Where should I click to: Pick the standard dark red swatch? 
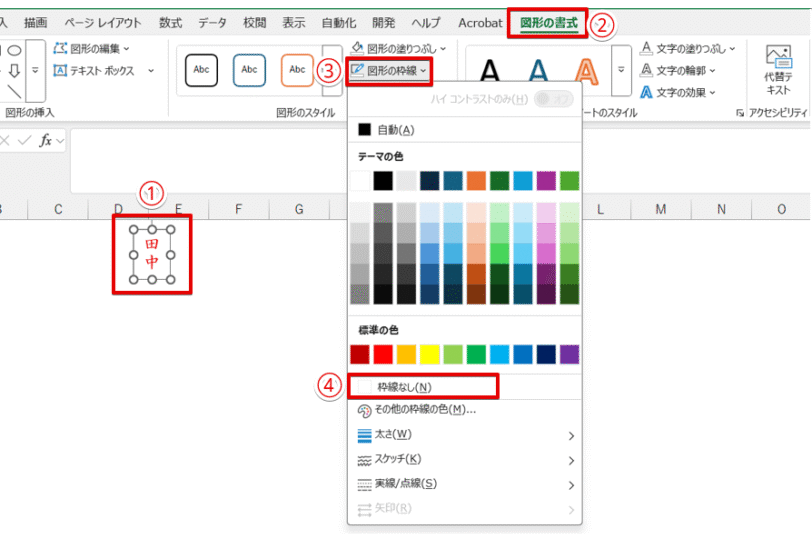click(360, 355)
